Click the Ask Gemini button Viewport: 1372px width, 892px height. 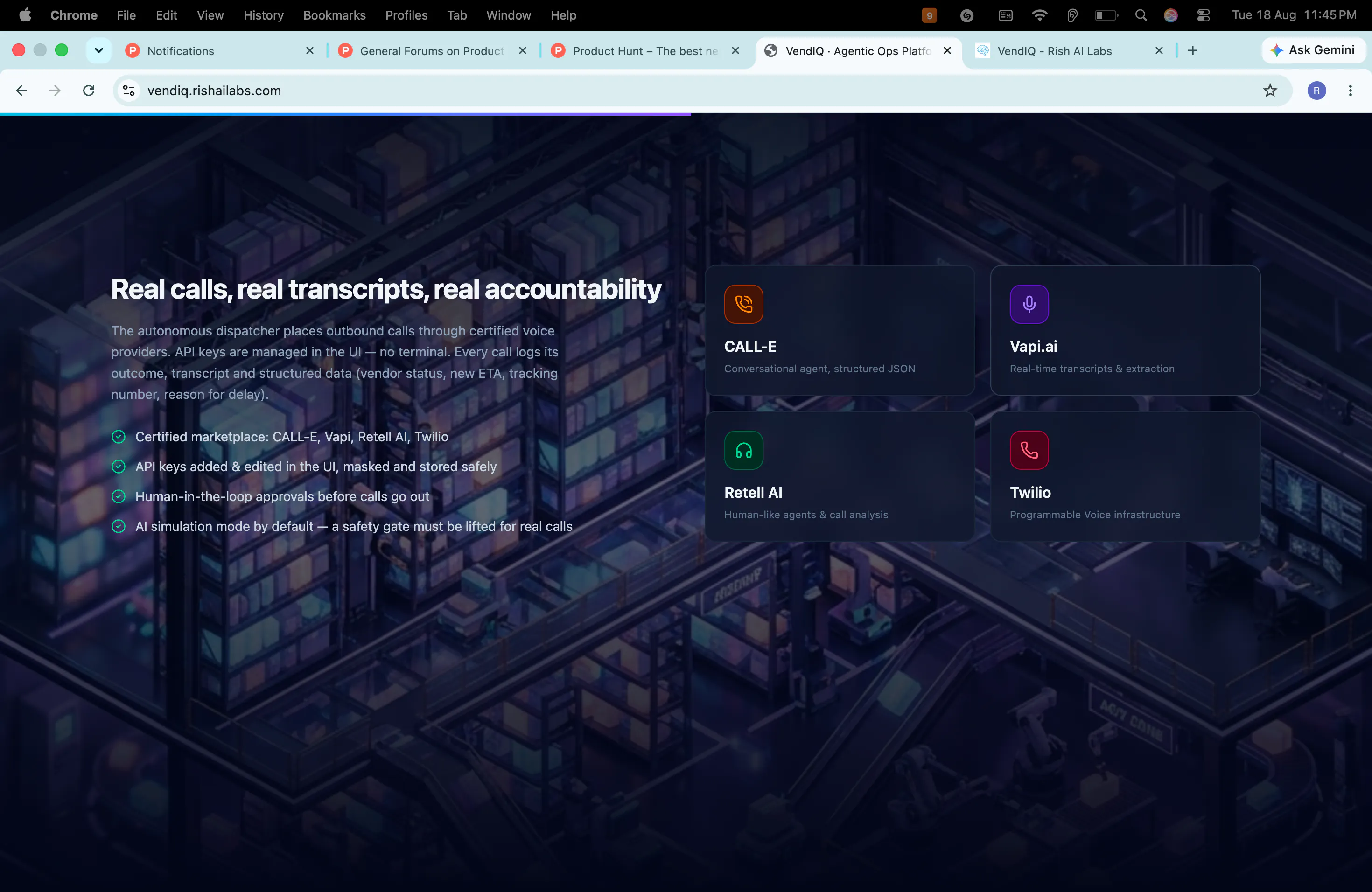pyautogui.click(x=1313, y=50)
